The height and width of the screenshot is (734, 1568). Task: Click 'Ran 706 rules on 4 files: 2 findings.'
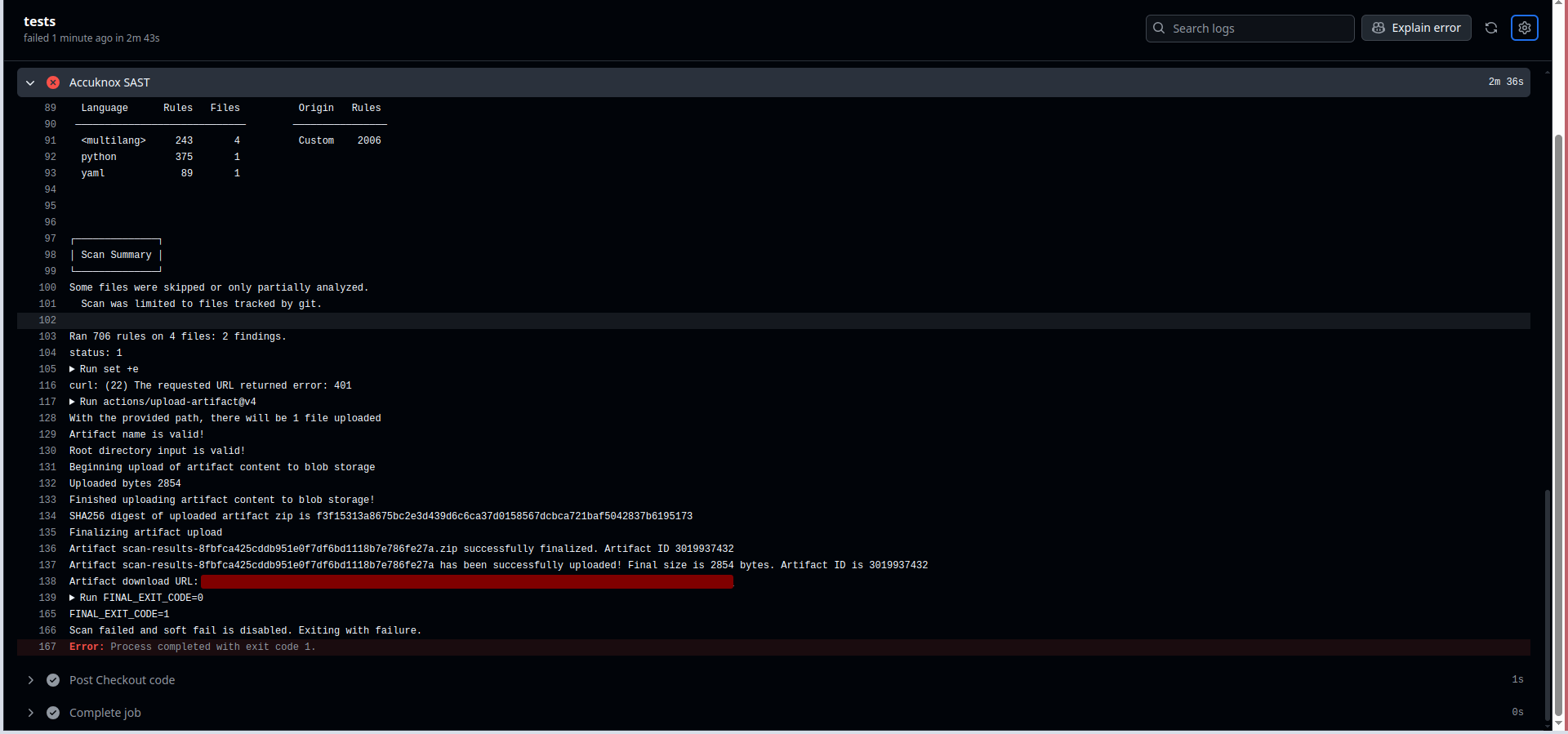(x=178, y=336)
